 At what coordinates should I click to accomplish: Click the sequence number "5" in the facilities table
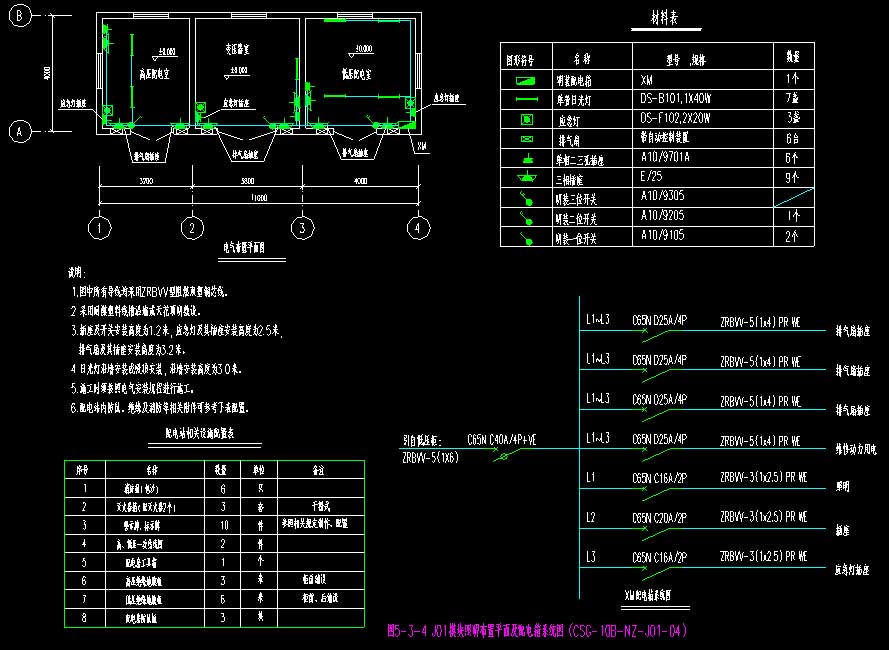(84, 562)
